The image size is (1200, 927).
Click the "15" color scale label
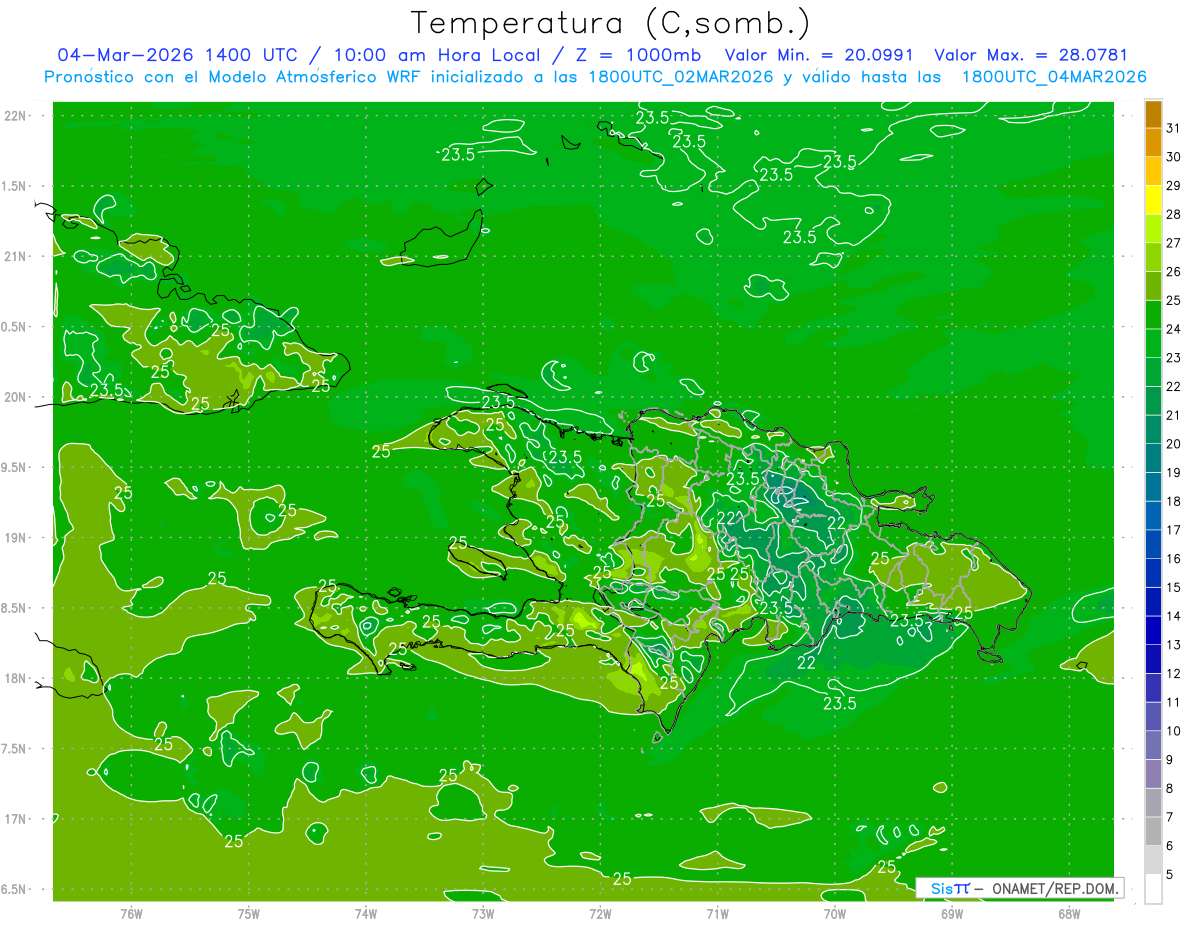(1174, 587)
